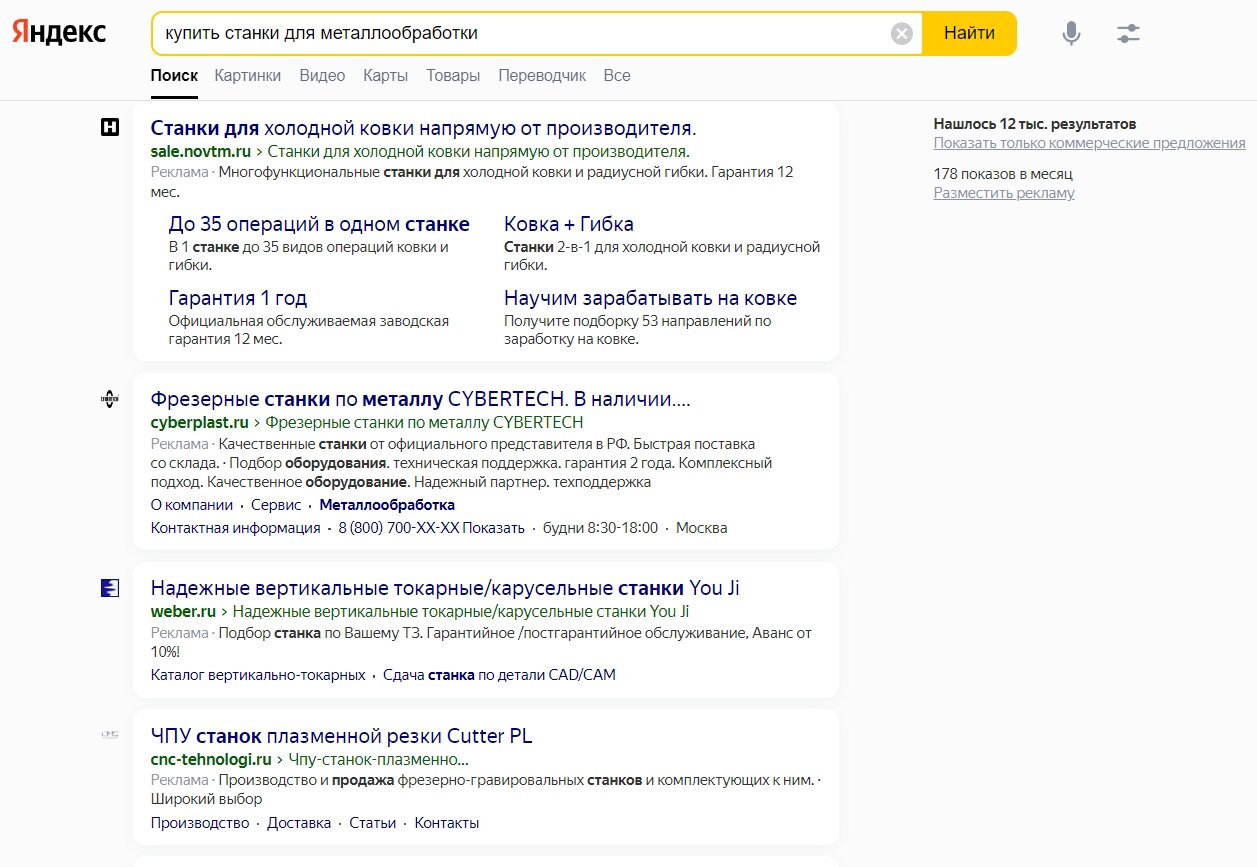
Task: Open the Все services tab
Action: tap(617, 76)
